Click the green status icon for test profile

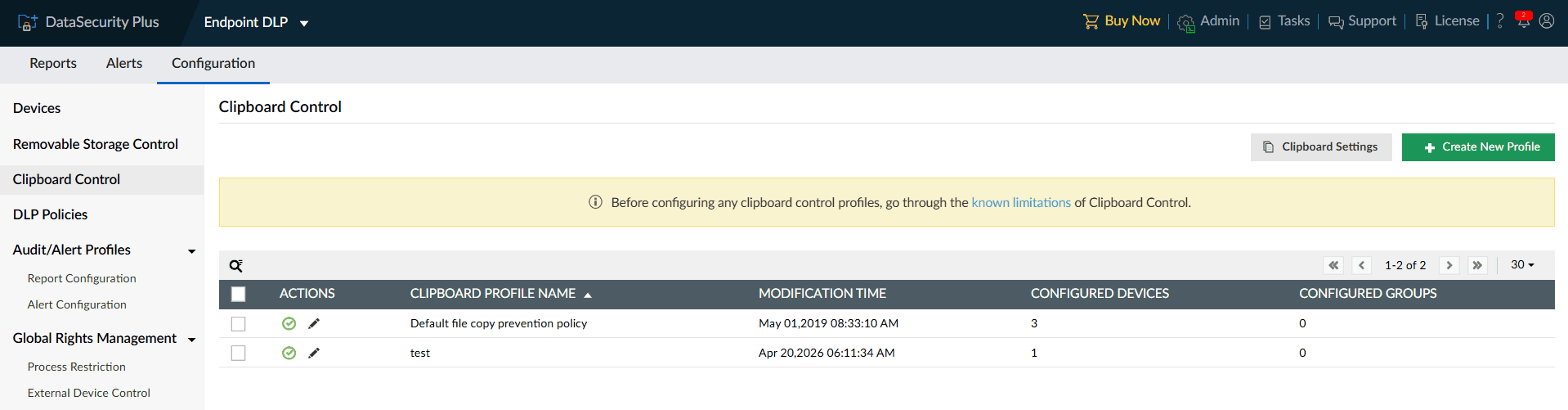coord(289,353)
